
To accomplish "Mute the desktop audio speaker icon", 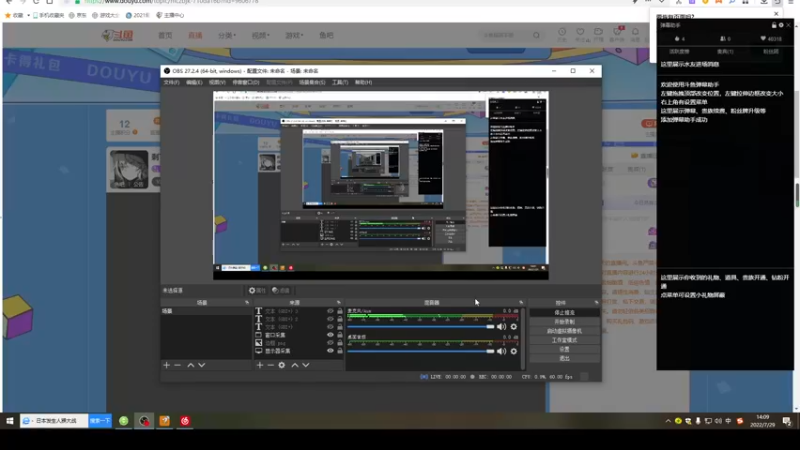I will [x=502, y=351].
